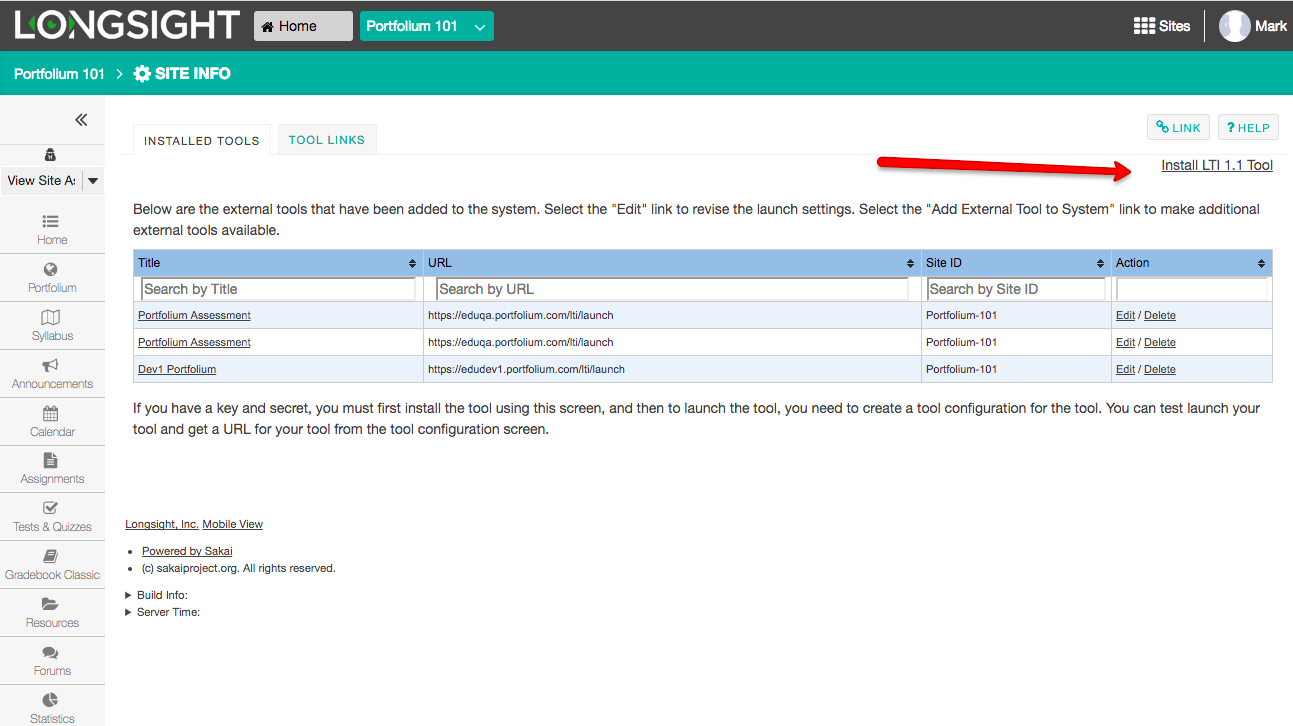Switch to Mobile View
Viewport: 1293px width, 726px height.
[233, 524]
